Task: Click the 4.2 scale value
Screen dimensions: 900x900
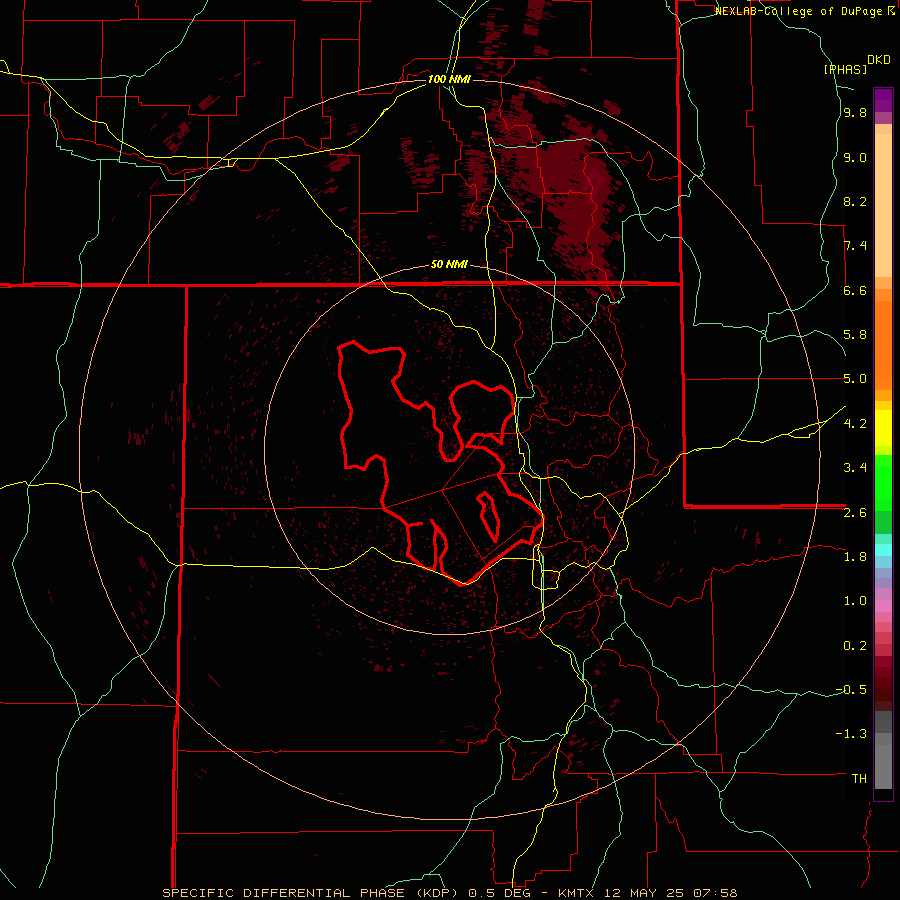Action: [855, 424]
